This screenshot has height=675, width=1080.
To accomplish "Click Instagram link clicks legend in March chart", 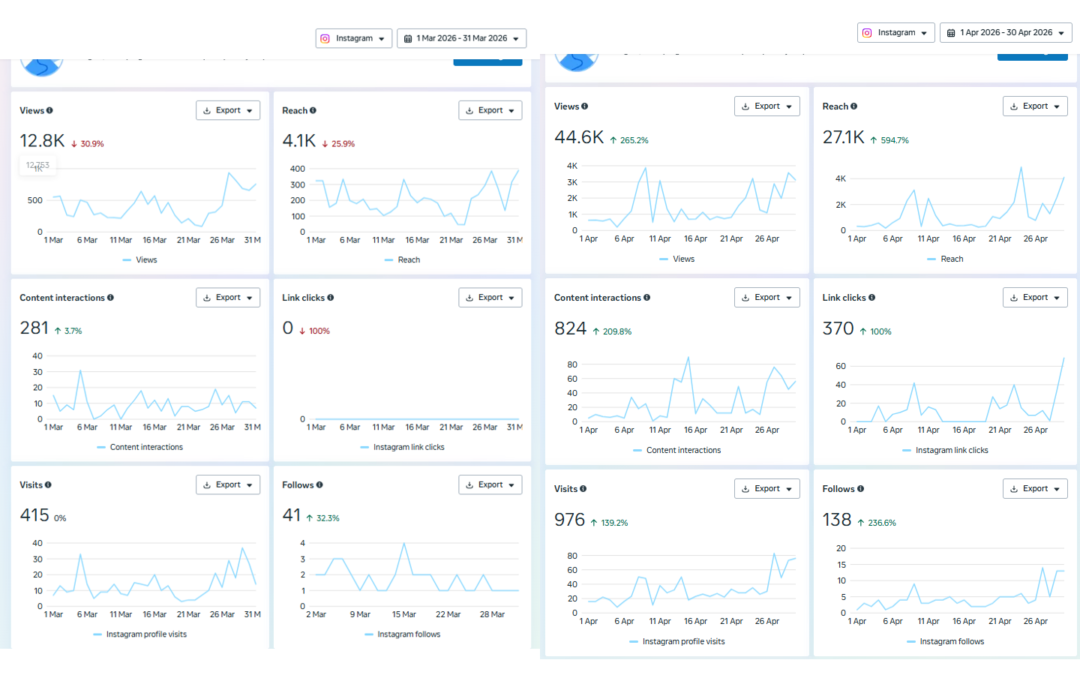I will pyautogui.click(x=402, y=447).
